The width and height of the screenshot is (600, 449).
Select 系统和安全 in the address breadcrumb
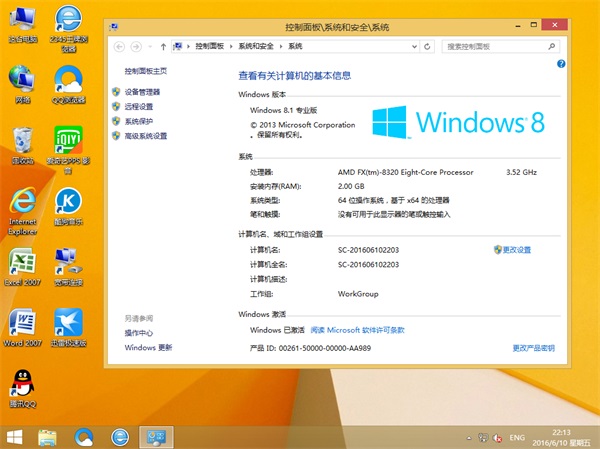click(256, 46)
